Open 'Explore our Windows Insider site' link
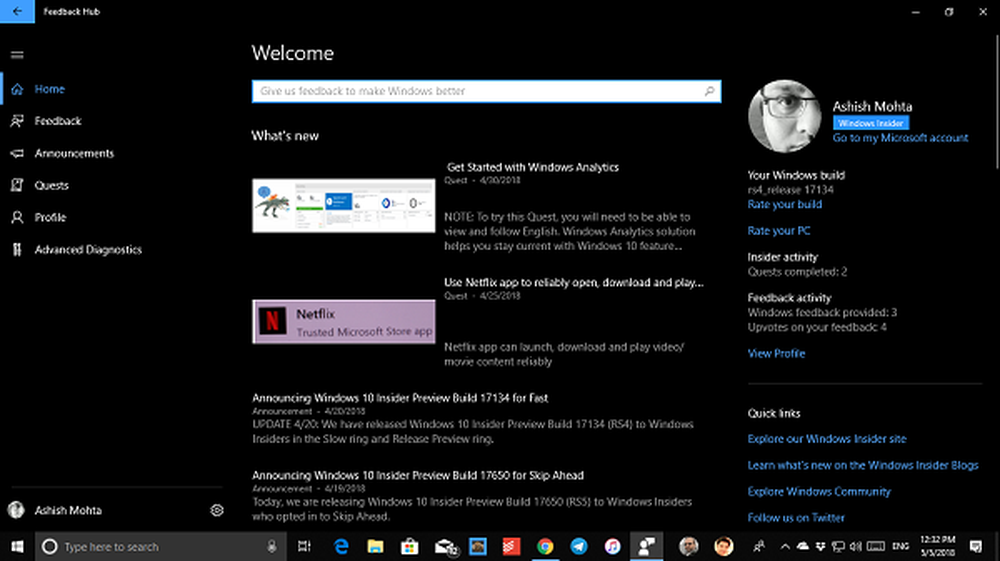This screenshot has height=561, width=1000. [827, 439]
